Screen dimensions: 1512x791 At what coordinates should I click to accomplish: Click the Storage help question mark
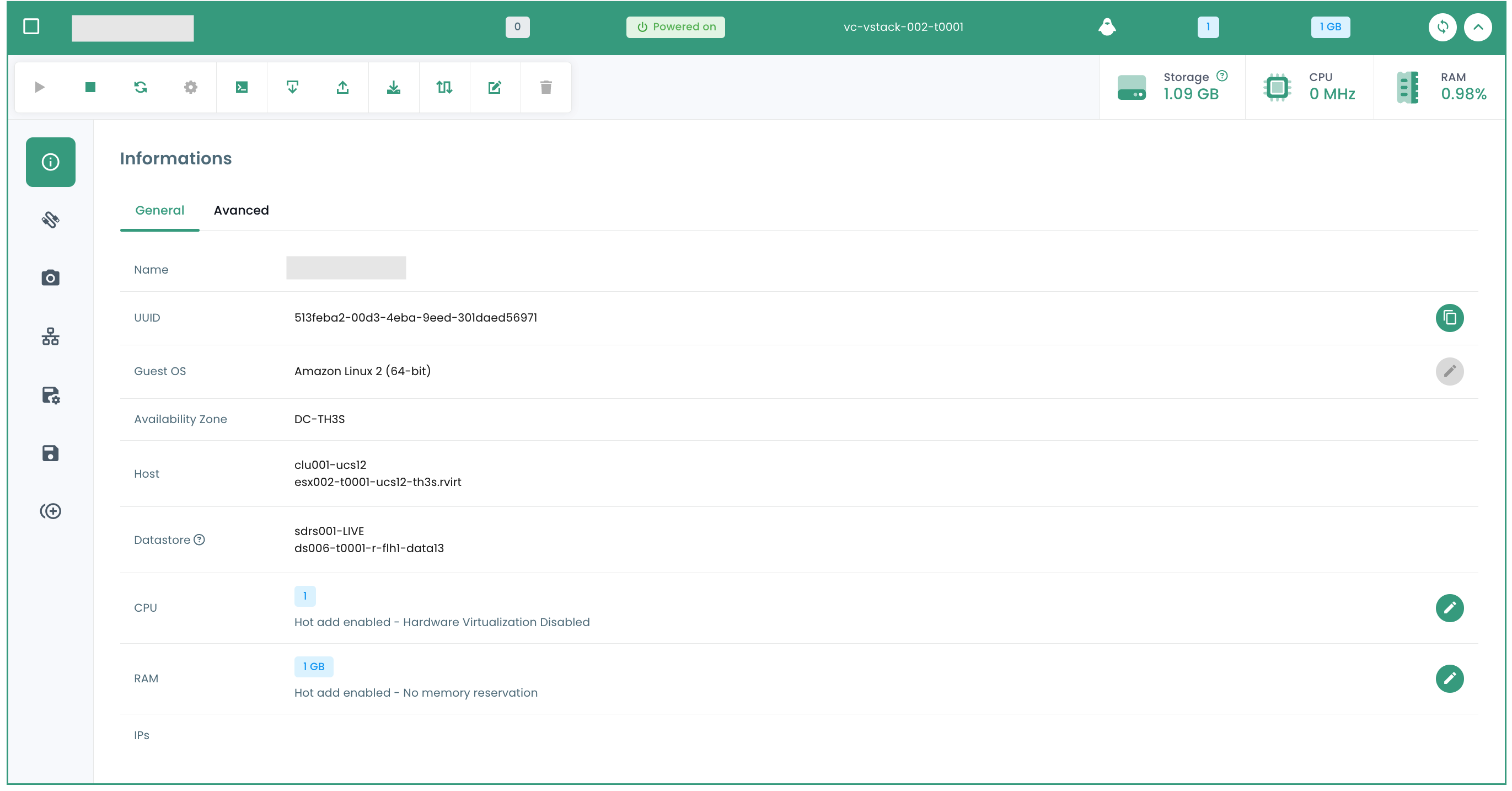coord(1221,76)
